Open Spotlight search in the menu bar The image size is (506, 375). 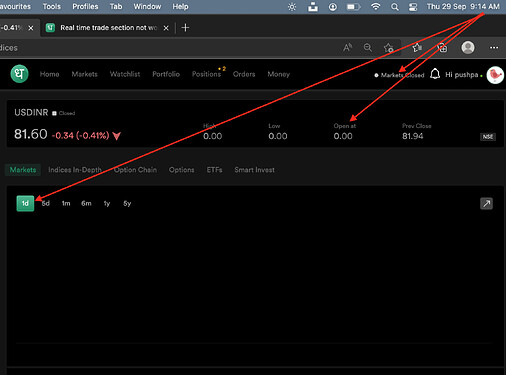[x=395, y=7]
